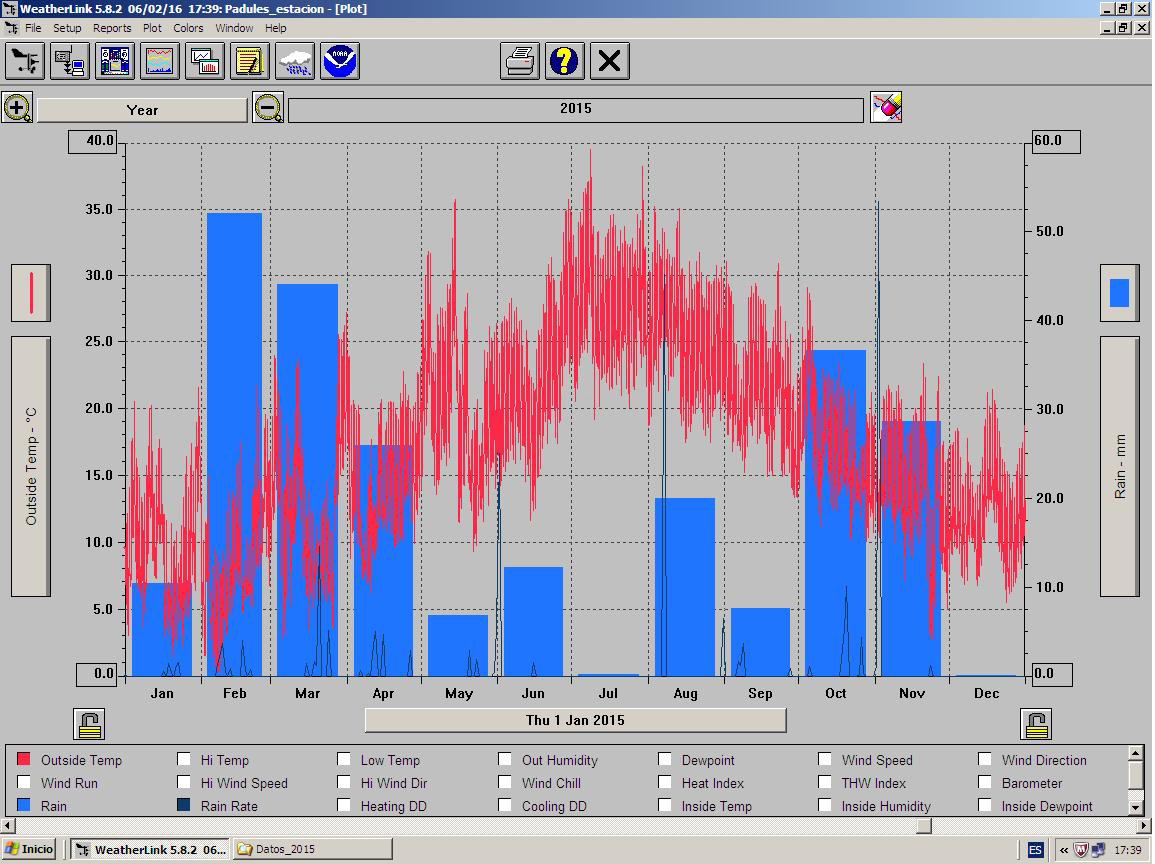
Task: Enable the Hi Wind Dir checkbox
Action: coord(344,782)
